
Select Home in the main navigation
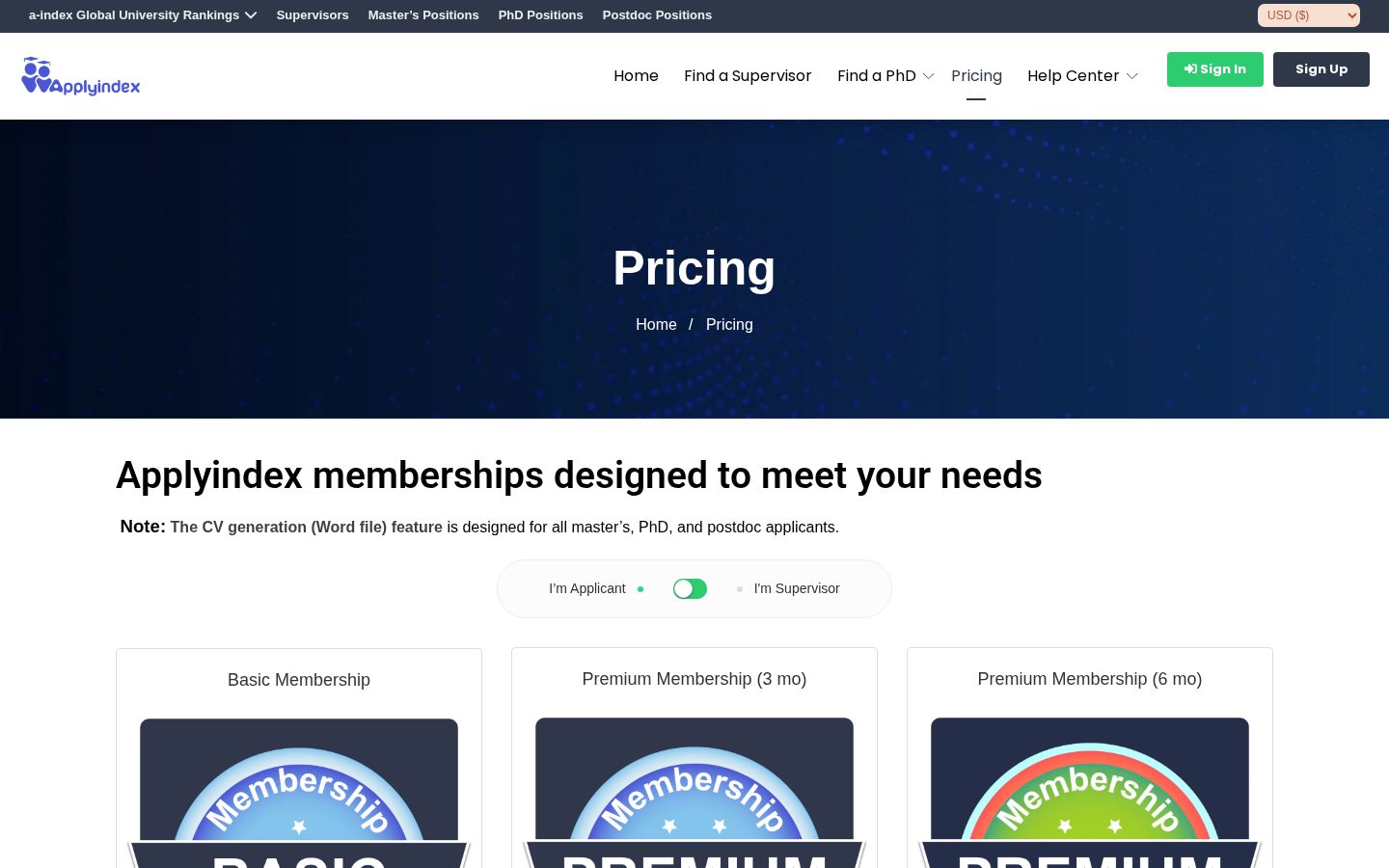coord(636,75)
